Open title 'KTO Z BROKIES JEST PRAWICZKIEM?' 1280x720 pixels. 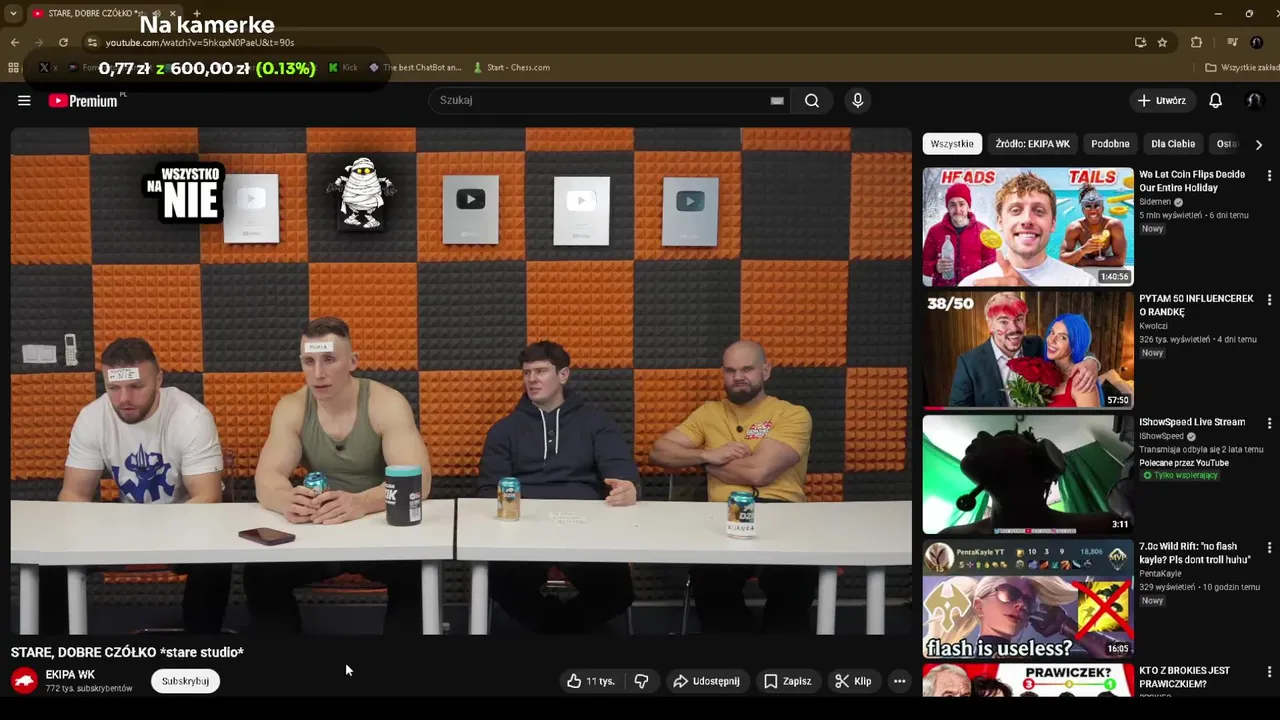tap(1184, 677)
